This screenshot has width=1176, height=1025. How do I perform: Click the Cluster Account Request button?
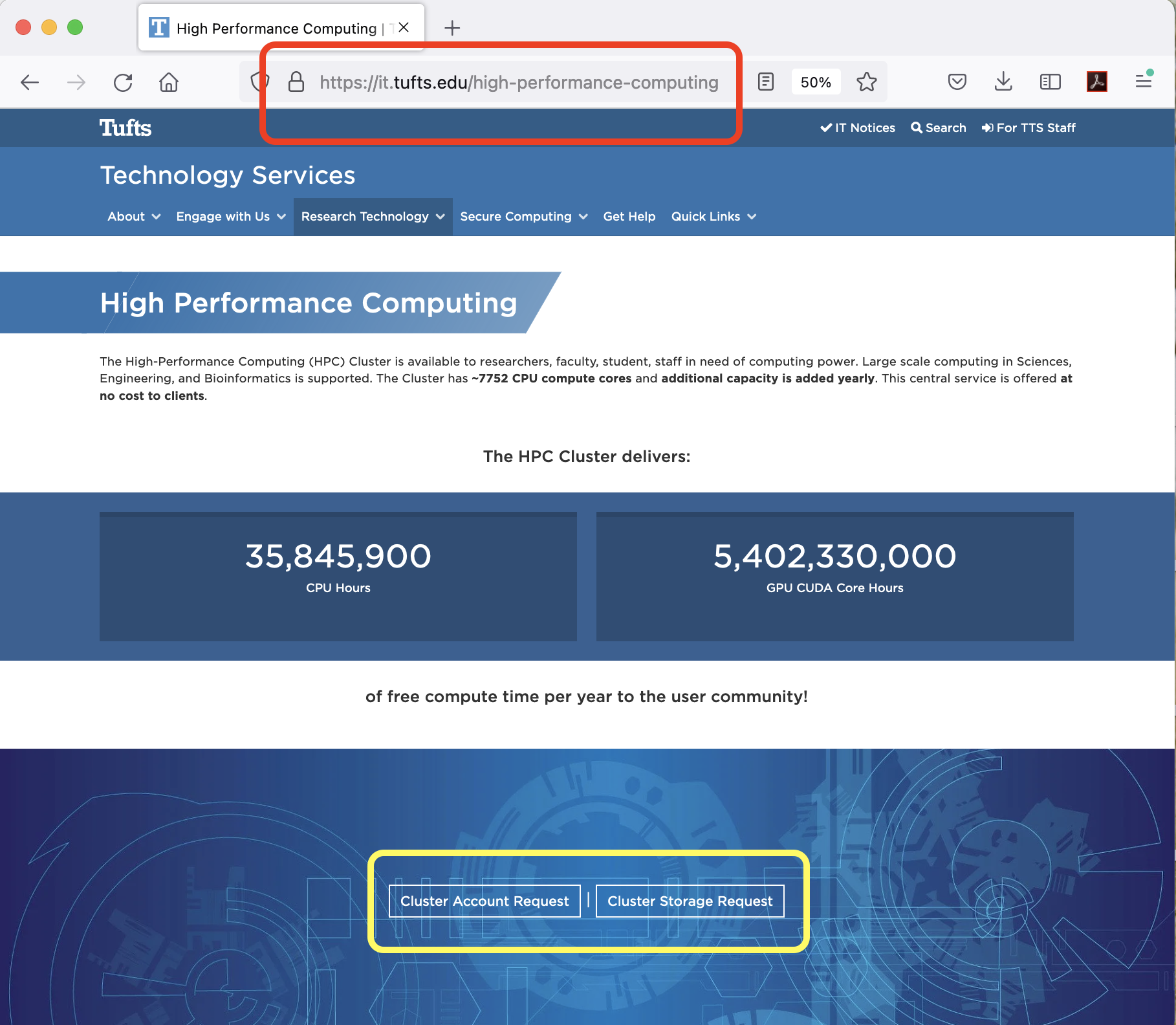tap(484, 901)
